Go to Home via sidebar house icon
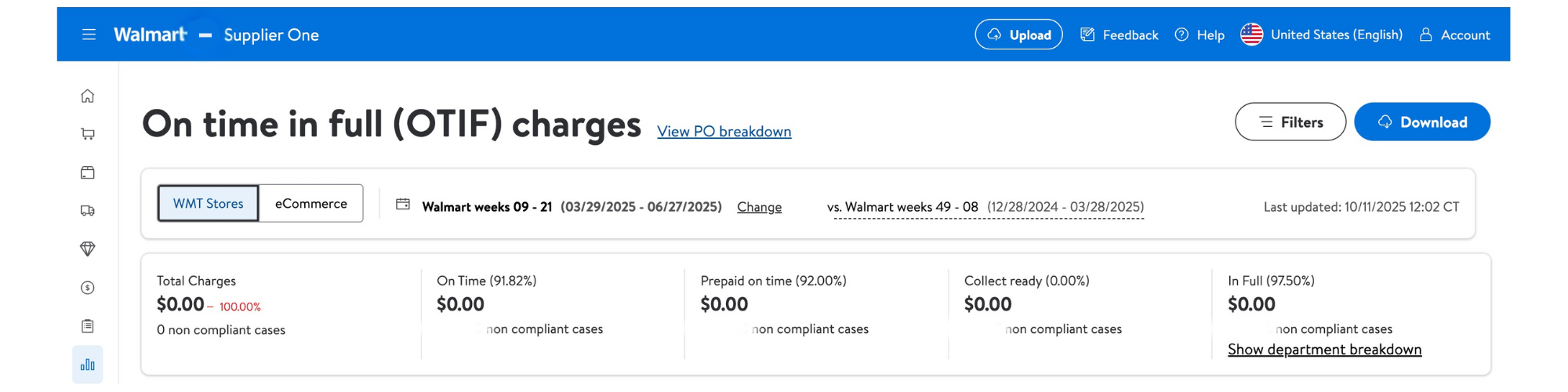This screenshot has height=392, width=1568. (88, 96)
